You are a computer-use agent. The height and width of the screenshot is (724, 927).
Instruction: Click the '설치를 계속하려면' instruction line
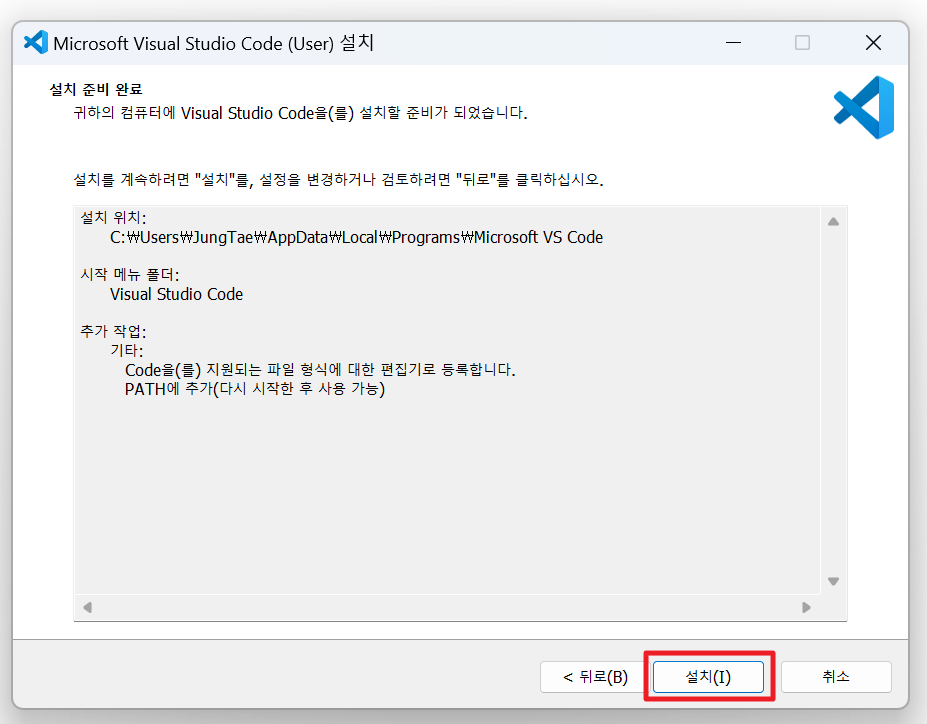(x=338, y=179)
